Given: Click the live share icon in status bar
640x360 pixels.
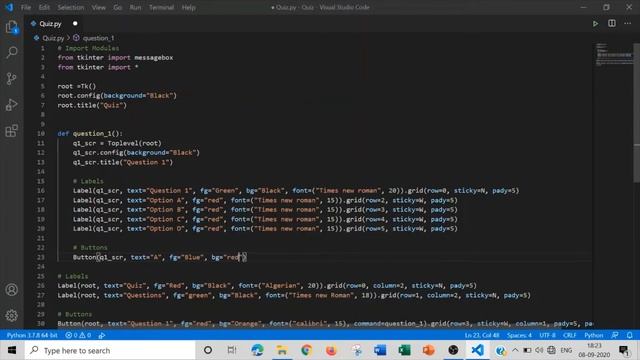Looking at the screenshot, I should [102, 335].
